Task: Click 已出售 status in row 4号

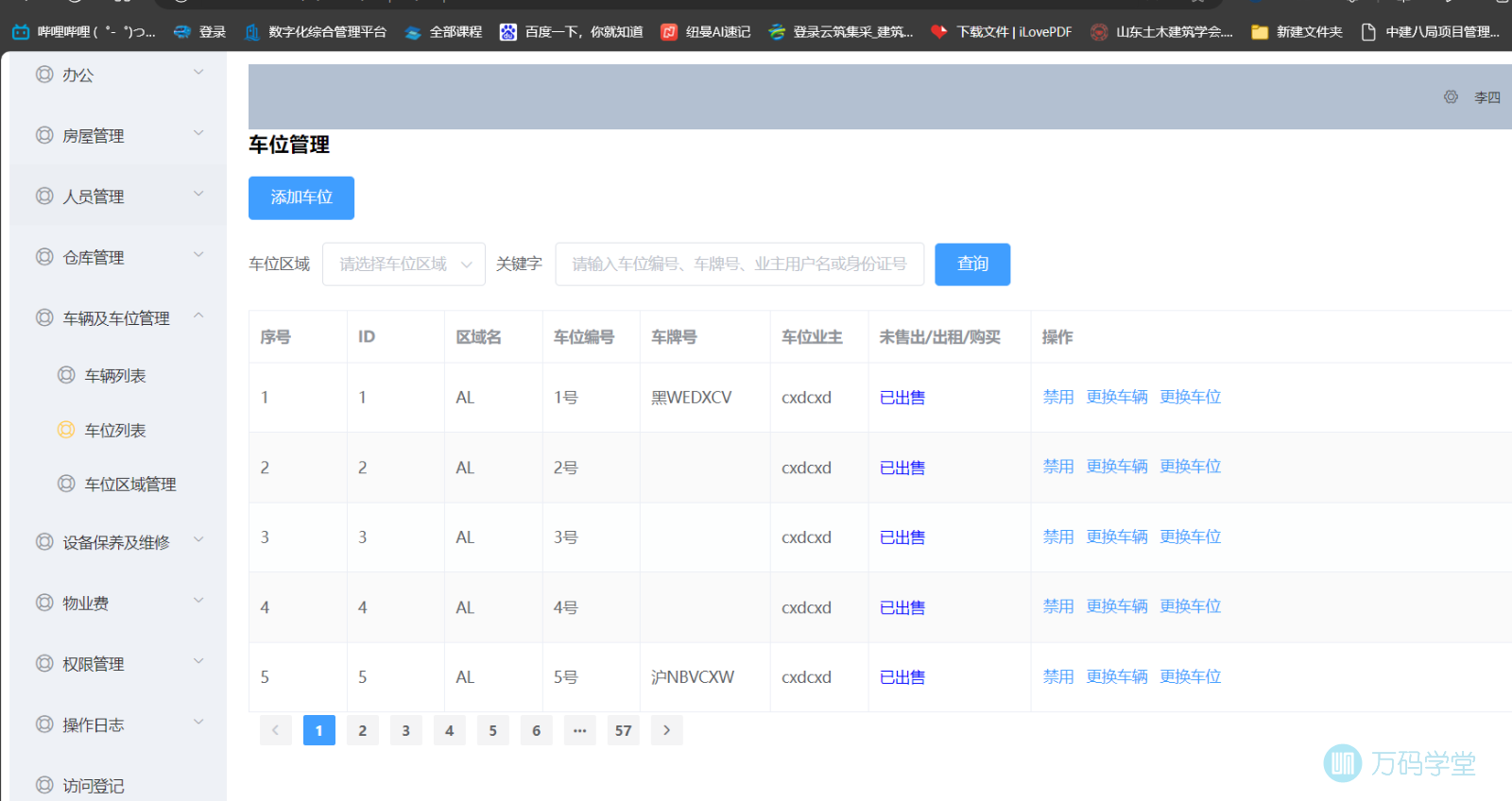Action: click(902, 607)
